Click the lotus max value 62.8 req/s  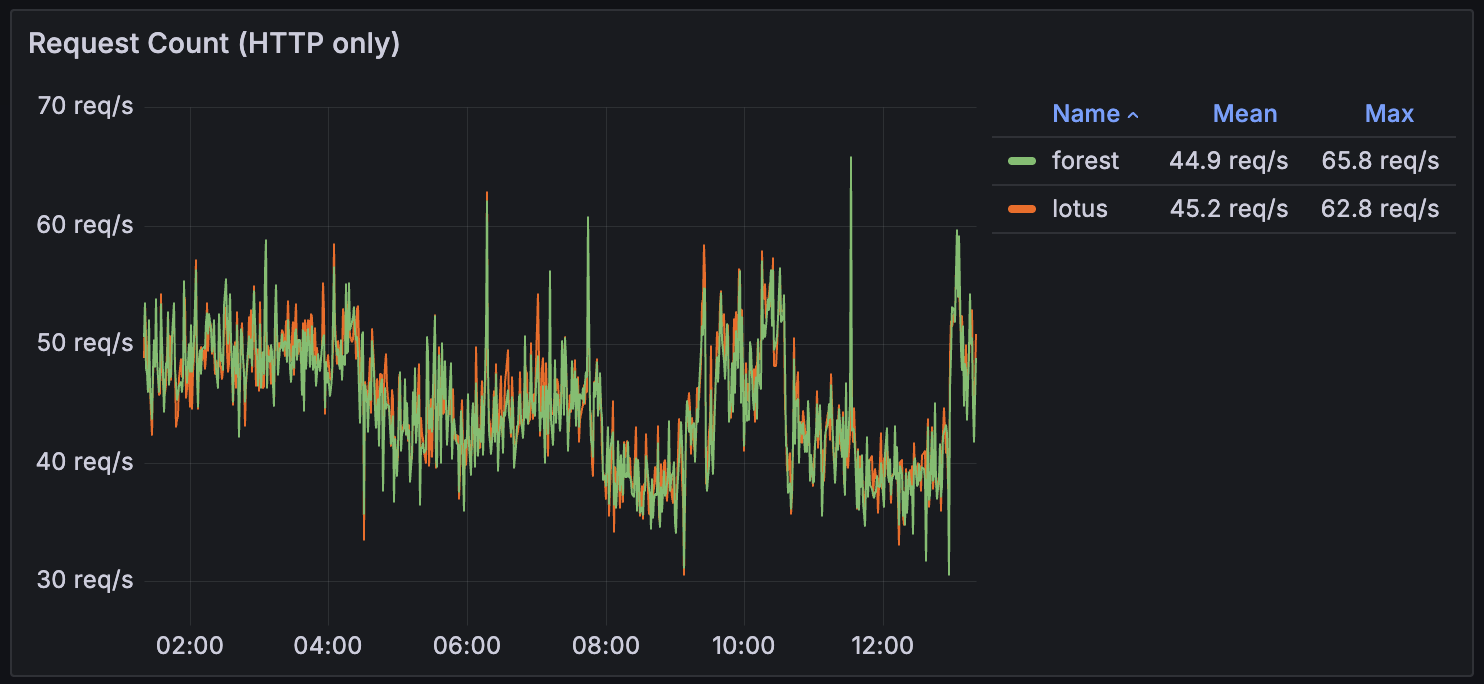pos(1380,209)
